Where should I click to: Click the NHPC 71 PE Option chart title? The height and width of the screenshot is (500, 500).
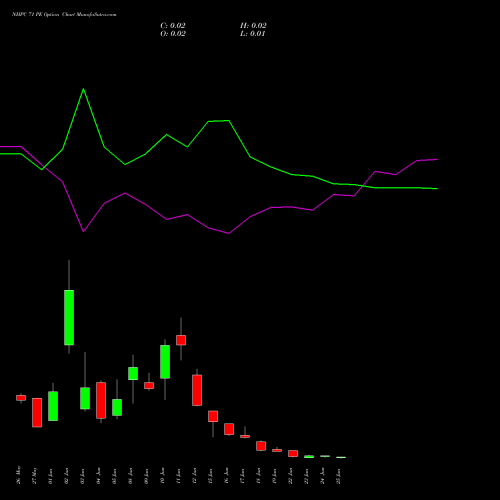click(x=64, y=15)
